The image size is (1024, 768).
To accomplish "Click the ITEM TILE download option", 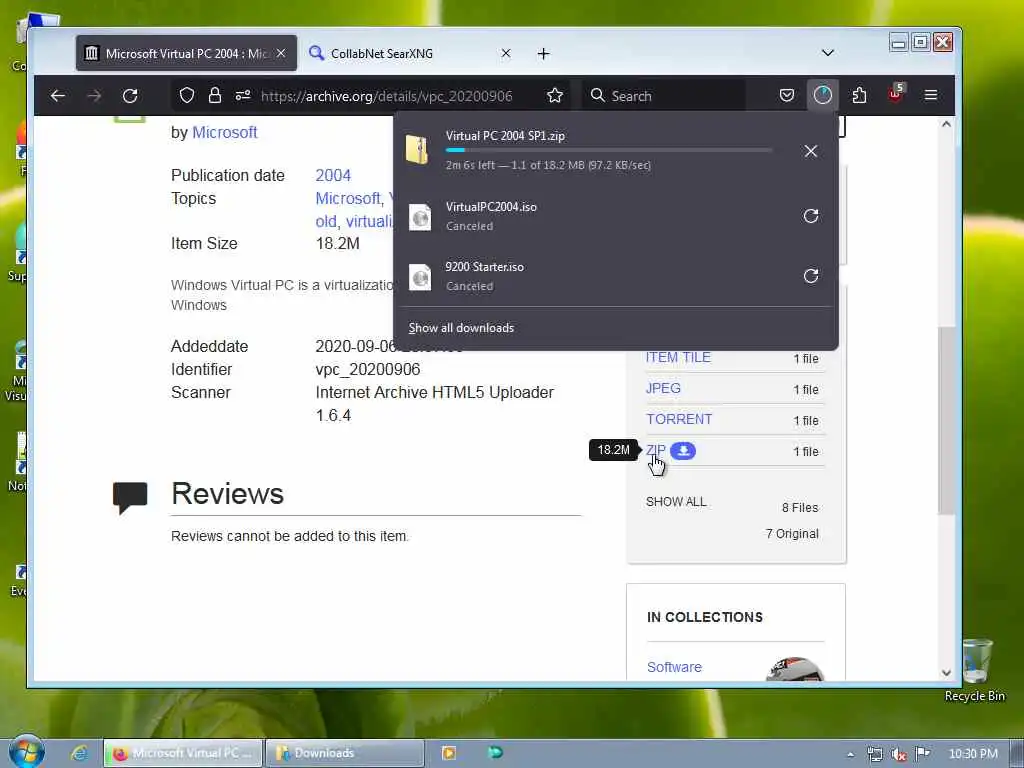I will [678, 357].
